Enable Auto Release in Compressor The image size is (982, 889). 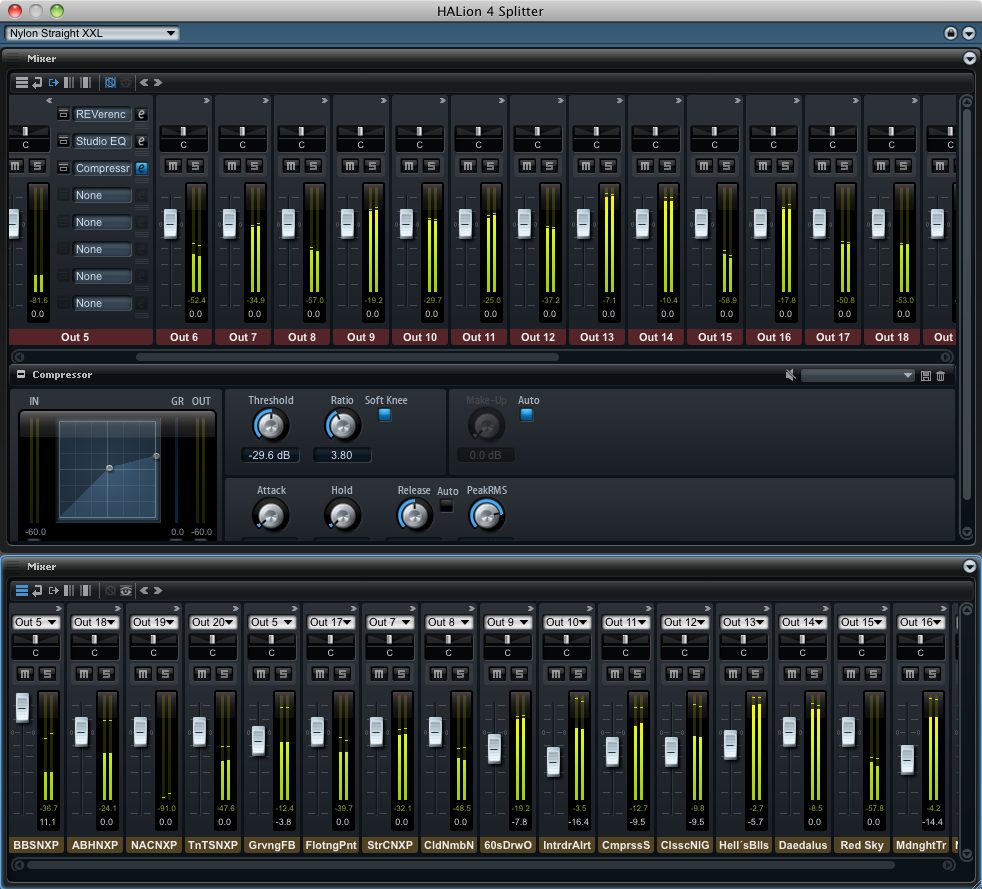click(446, 505)
